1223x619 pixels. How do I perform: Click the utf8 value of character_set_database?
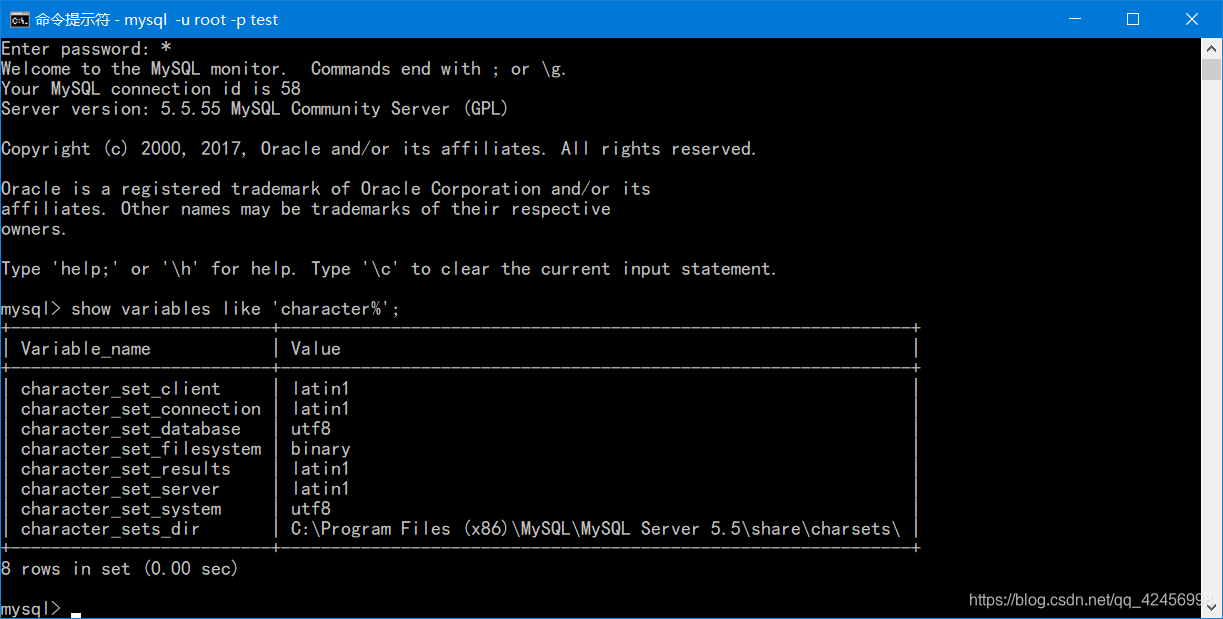(x=311, y=429)
